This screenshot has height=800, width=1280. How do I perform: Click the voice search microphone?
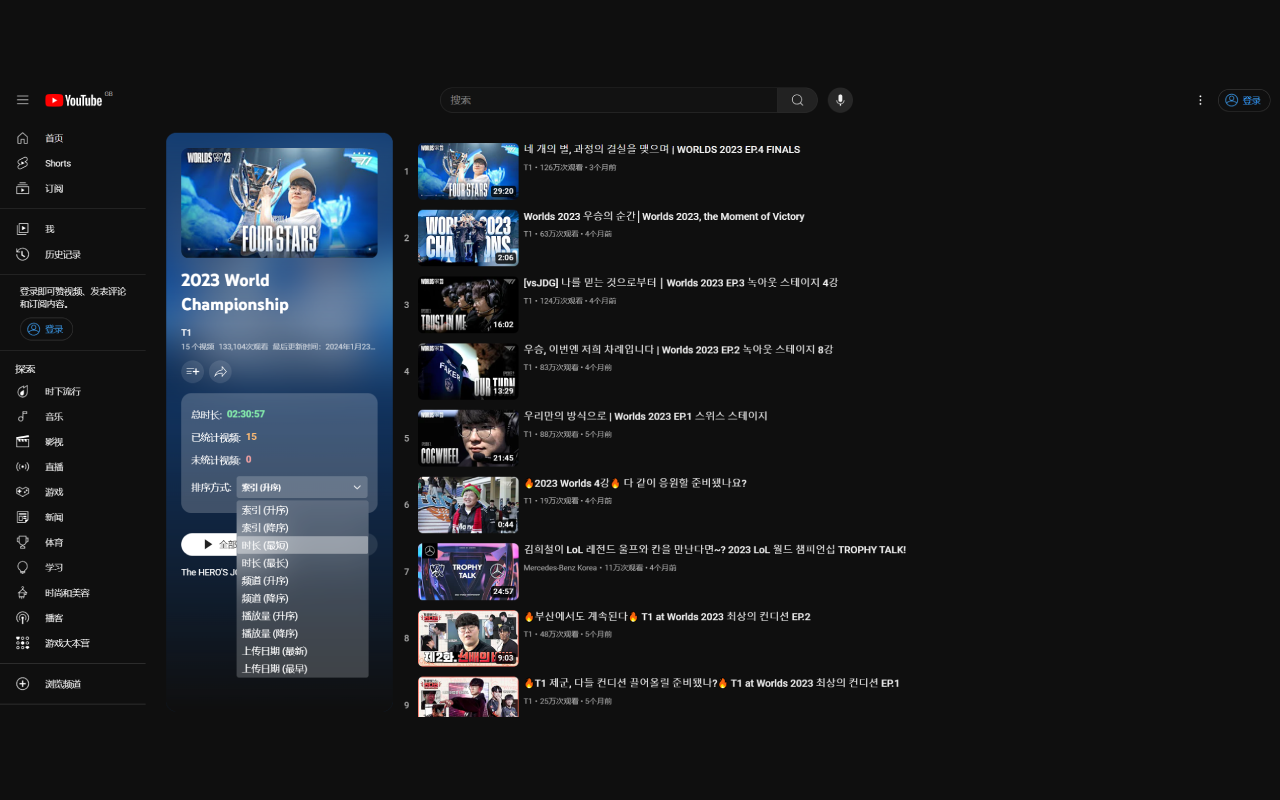840,100
